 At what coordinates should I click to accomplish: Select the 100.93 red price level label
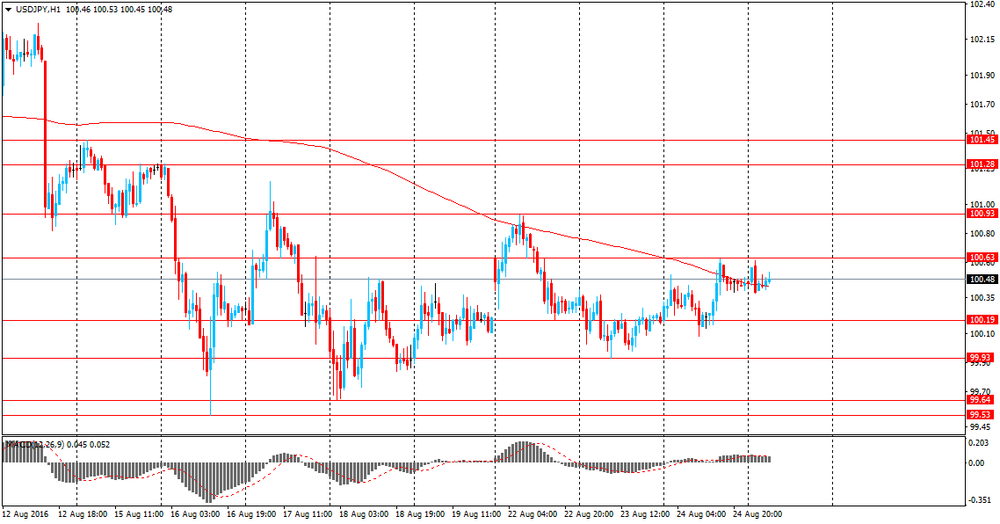click(982, 214)
